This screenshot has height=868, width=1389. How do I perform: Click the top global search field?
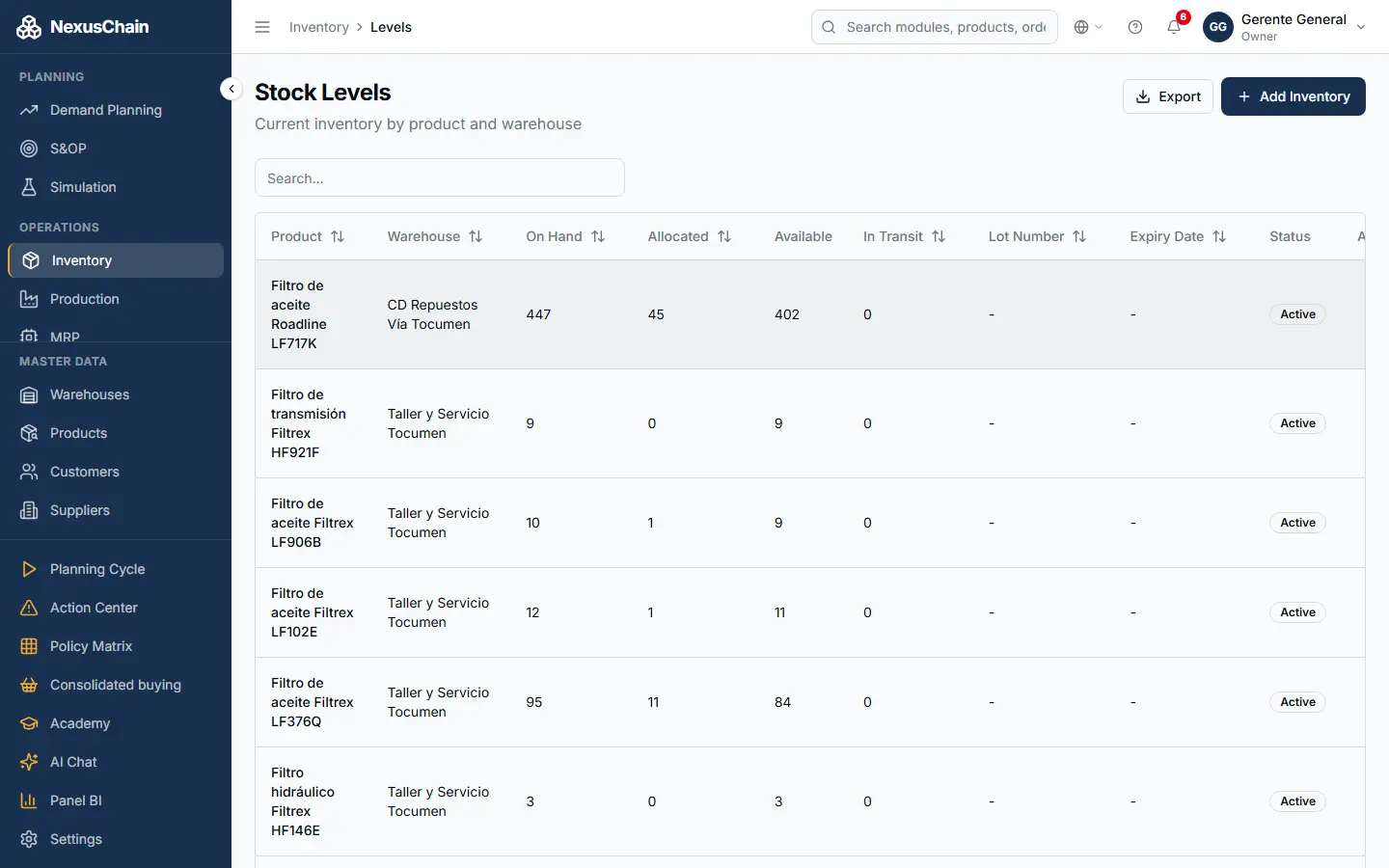click(935, 27)
